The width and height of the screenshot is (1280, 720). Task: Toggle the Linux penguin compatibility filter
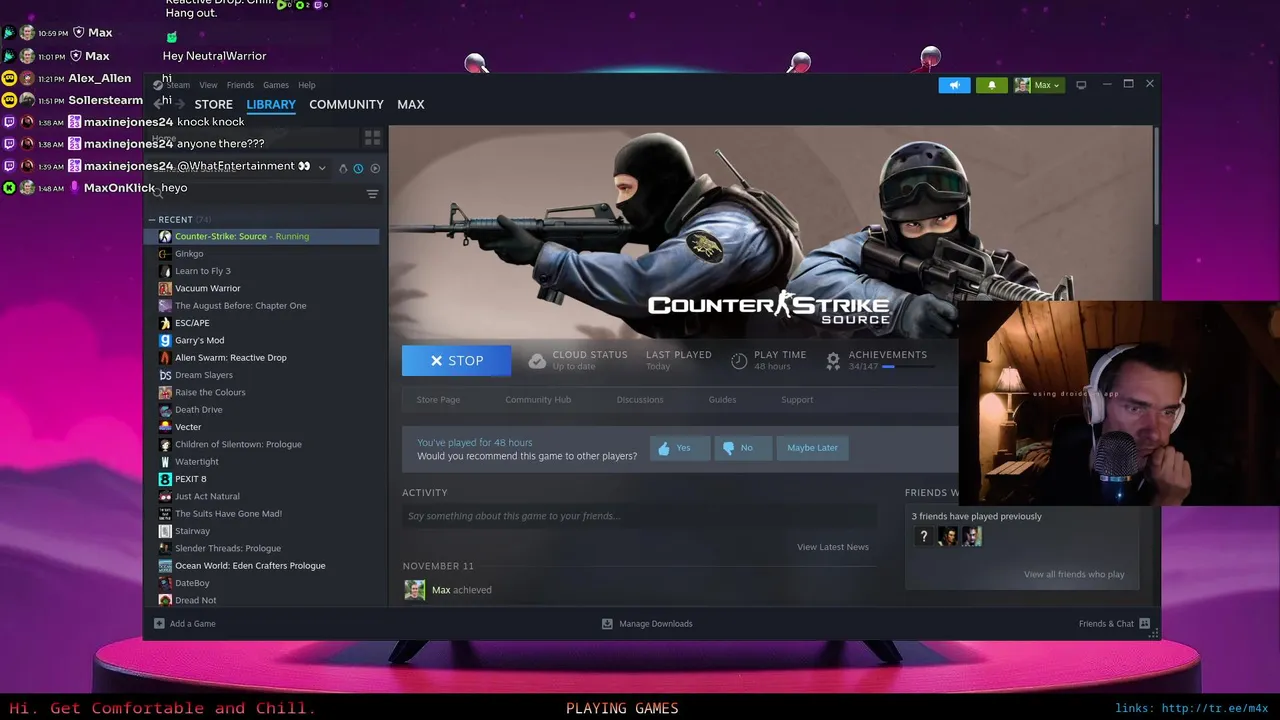point(343,168)
